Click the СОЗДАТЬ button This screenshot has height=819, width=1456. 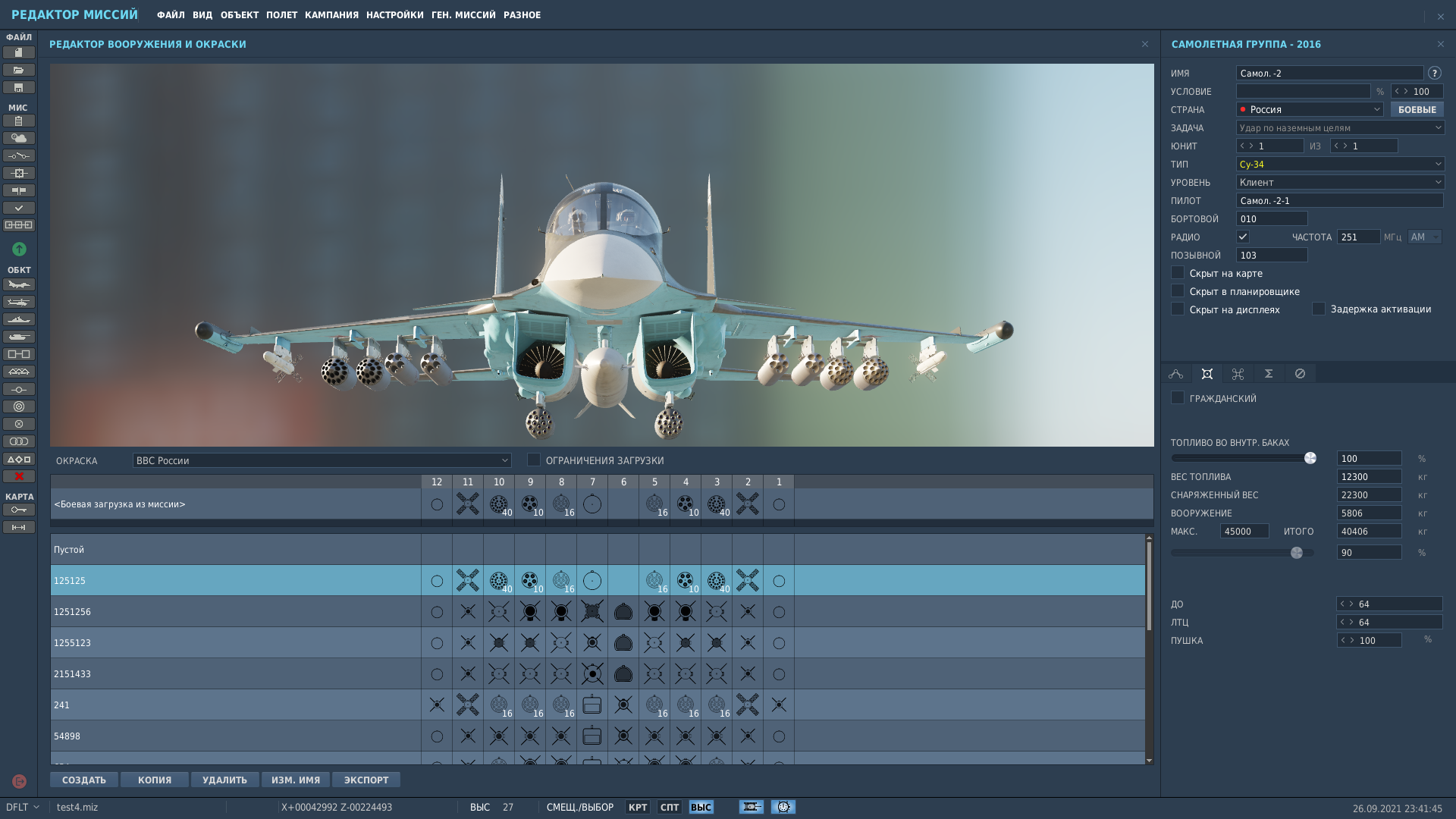(84, 780)
